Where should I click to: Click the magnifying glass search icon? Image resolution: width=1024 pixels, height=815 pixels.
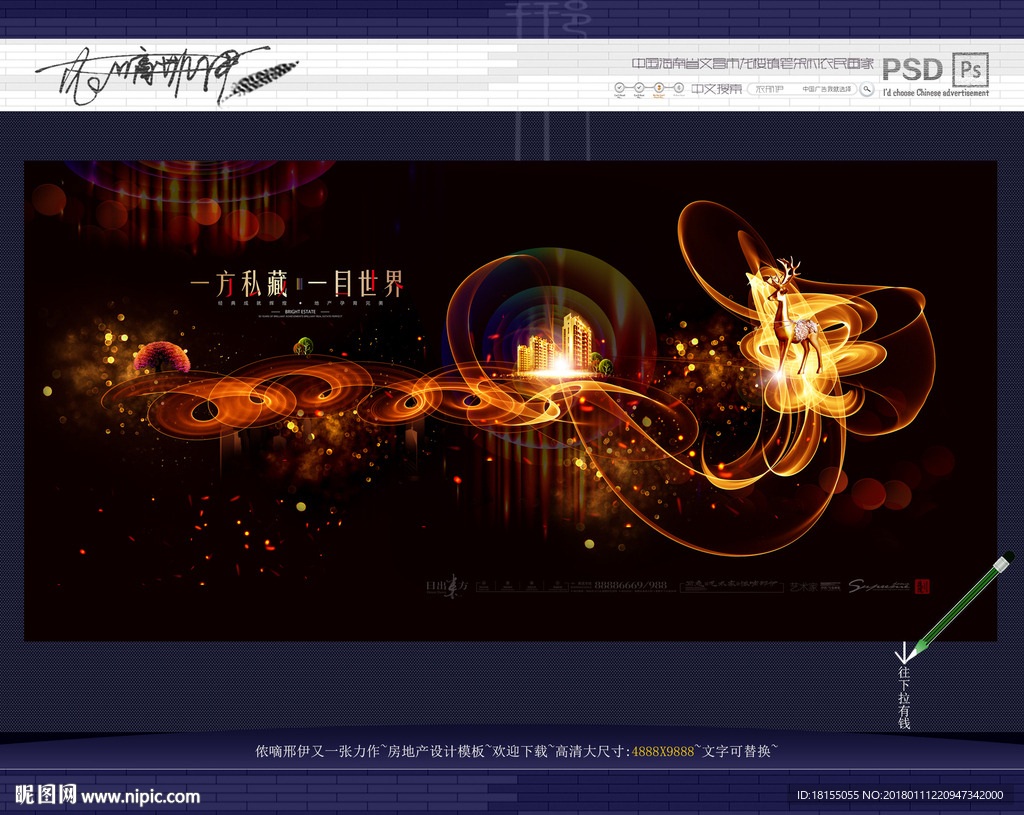tap(868, 89)
